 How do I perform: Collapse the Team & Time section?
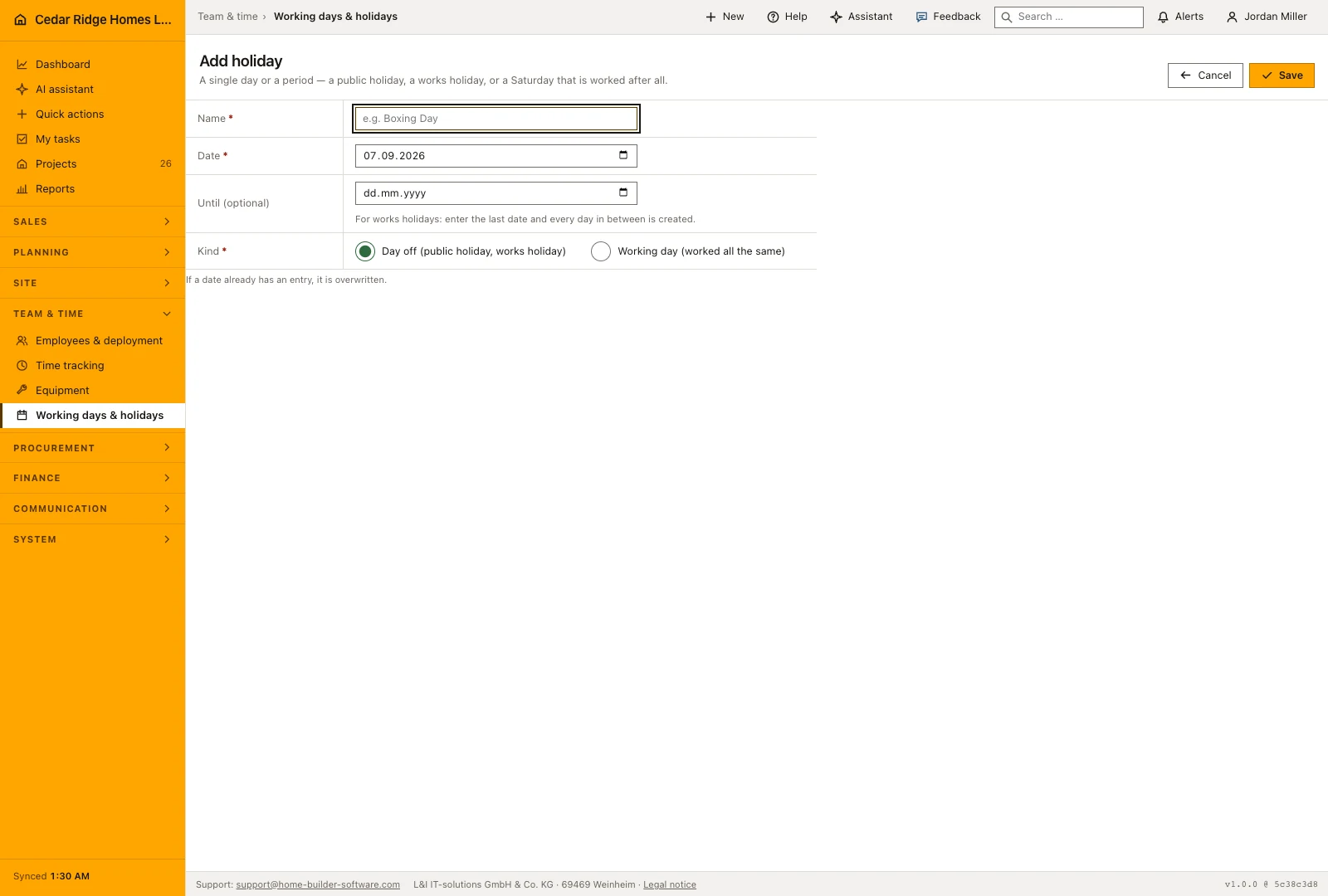[92, 314]
